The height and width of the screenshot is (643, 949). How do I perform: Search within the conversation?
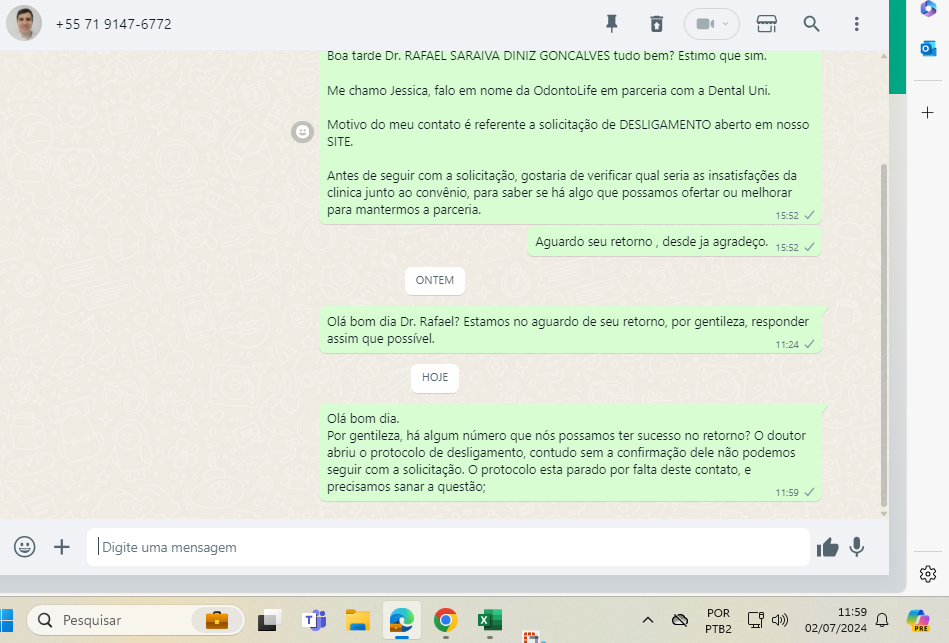point(811,24)
